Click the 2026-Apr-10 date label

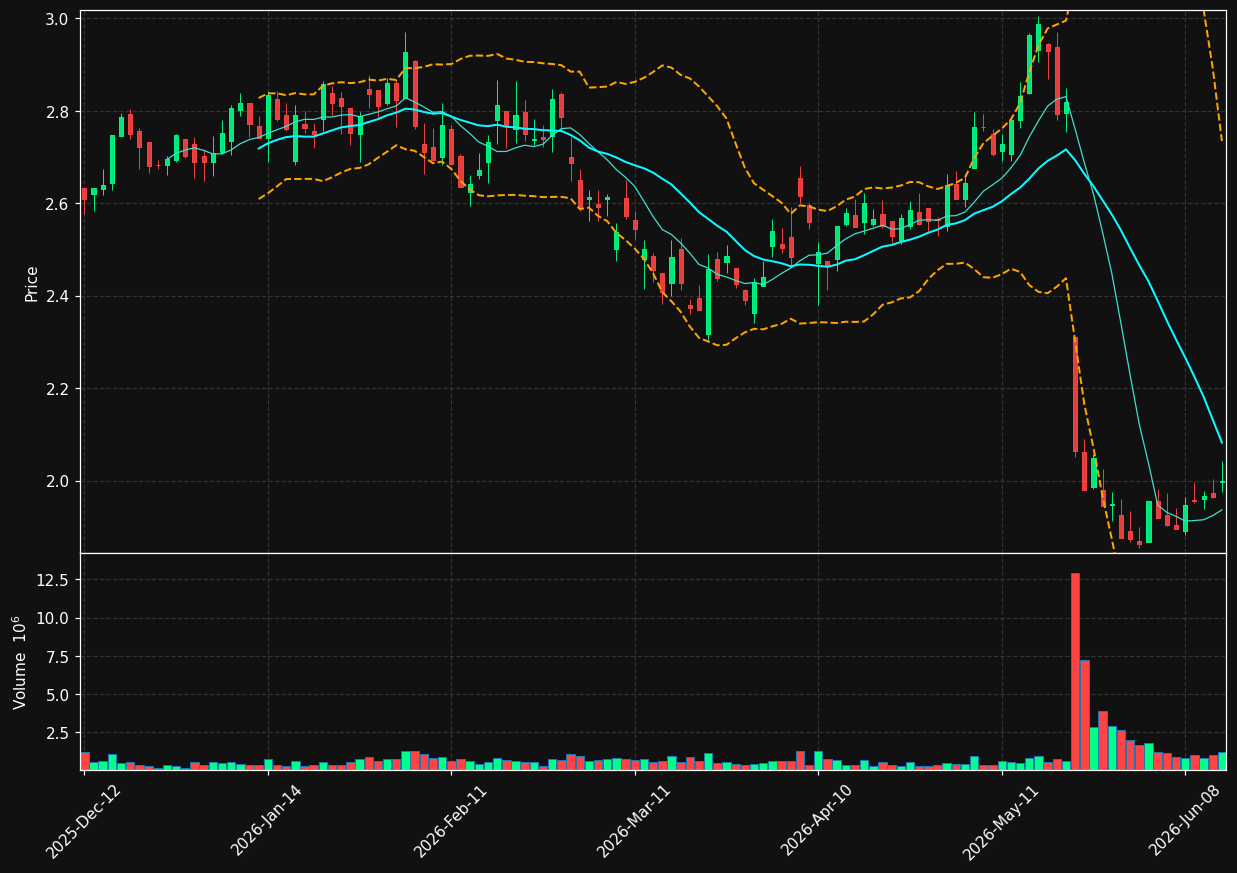coord(818,823)
